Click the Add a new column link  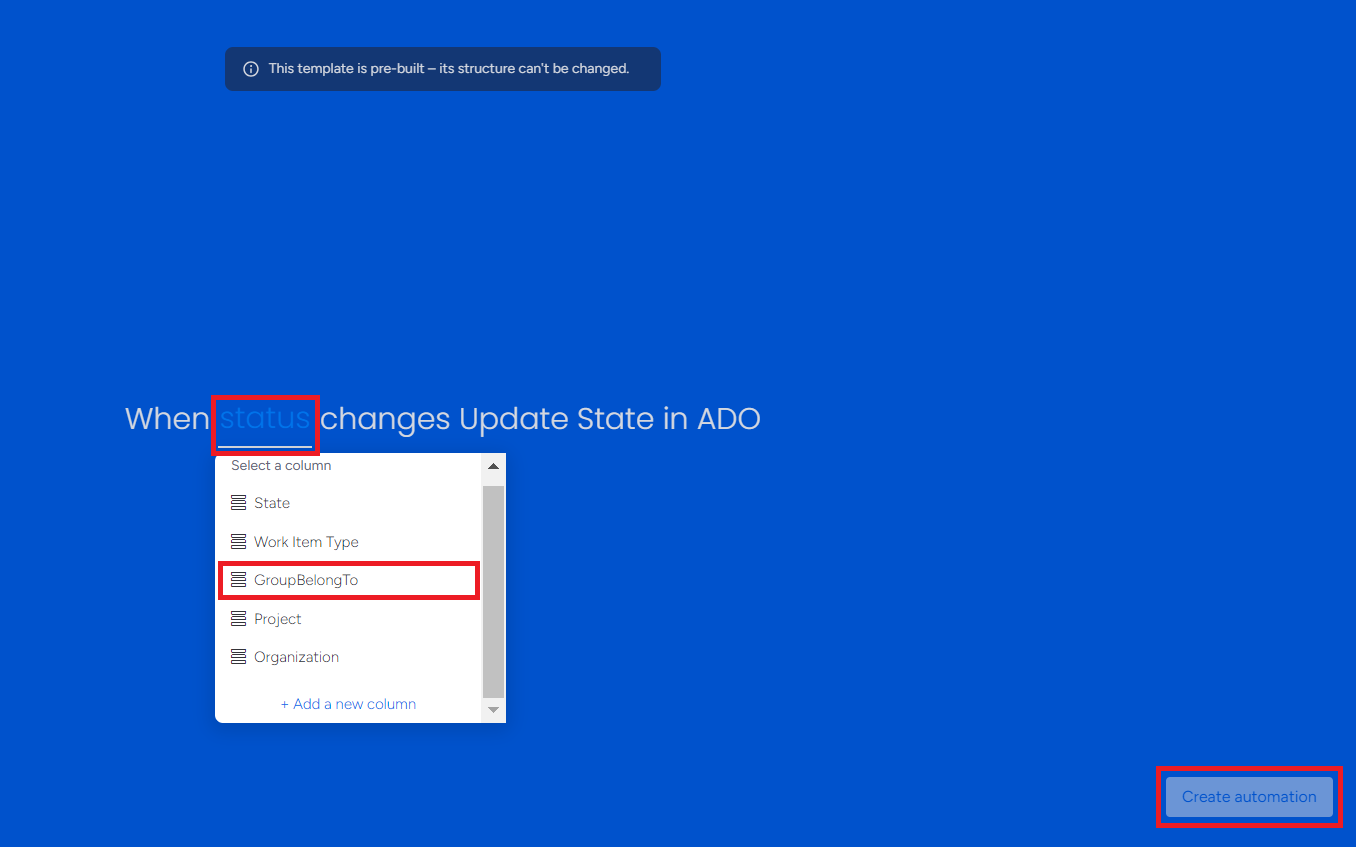(x=348, y=704)
